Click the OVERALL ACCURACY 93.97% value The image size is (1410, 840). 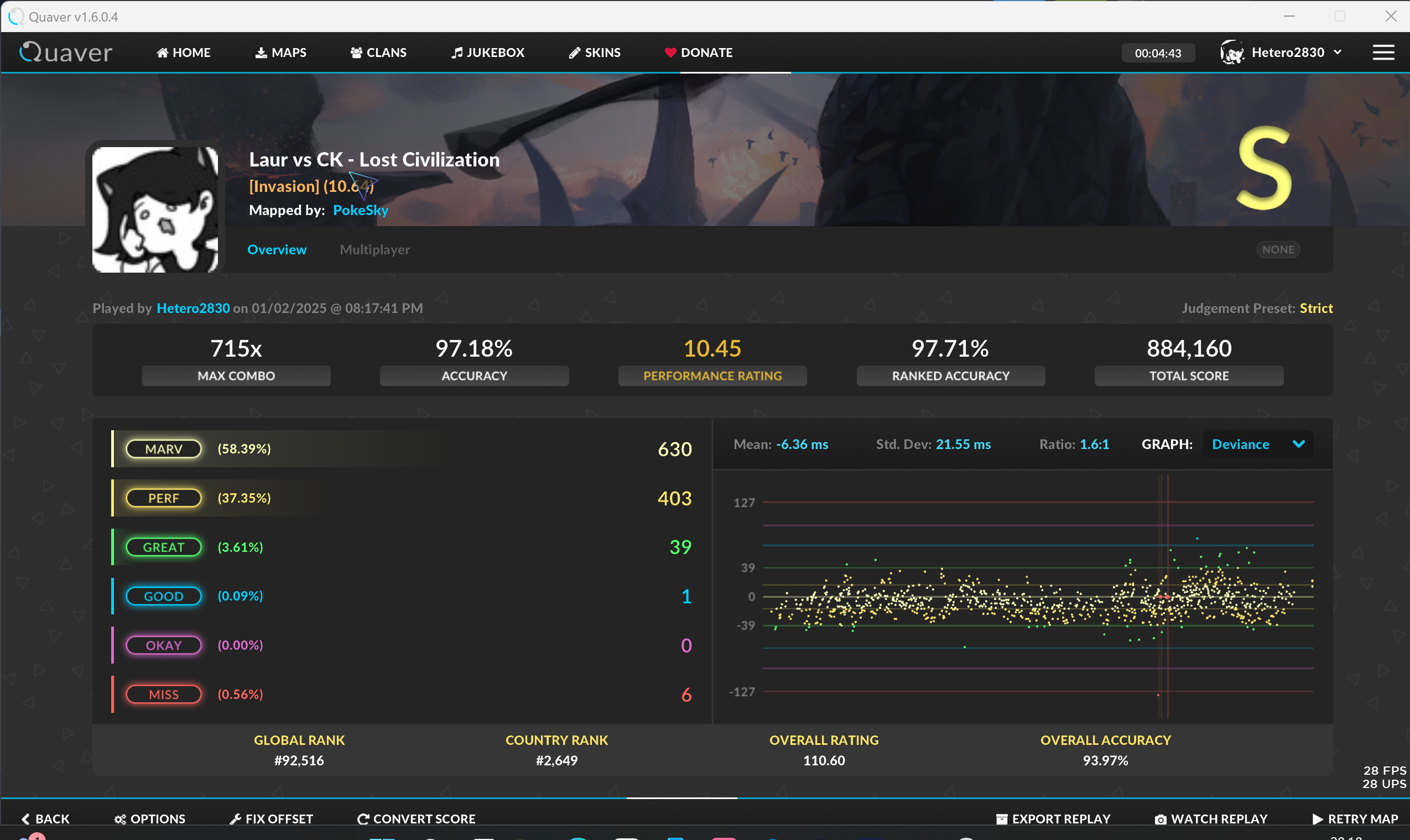pos(1105,760)
